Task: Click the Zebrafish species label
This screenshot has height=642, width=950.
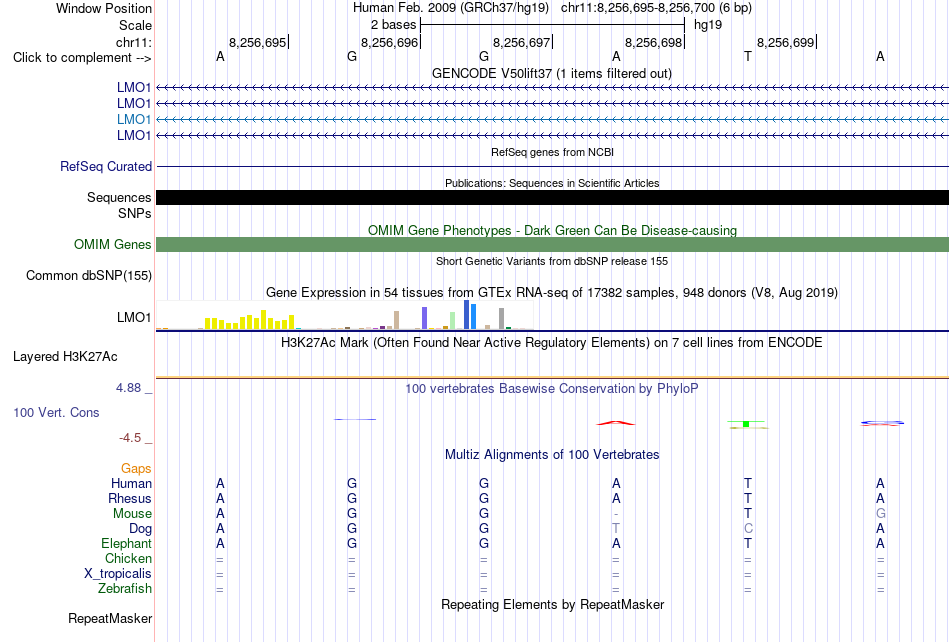Action: [x=125, y=588]
